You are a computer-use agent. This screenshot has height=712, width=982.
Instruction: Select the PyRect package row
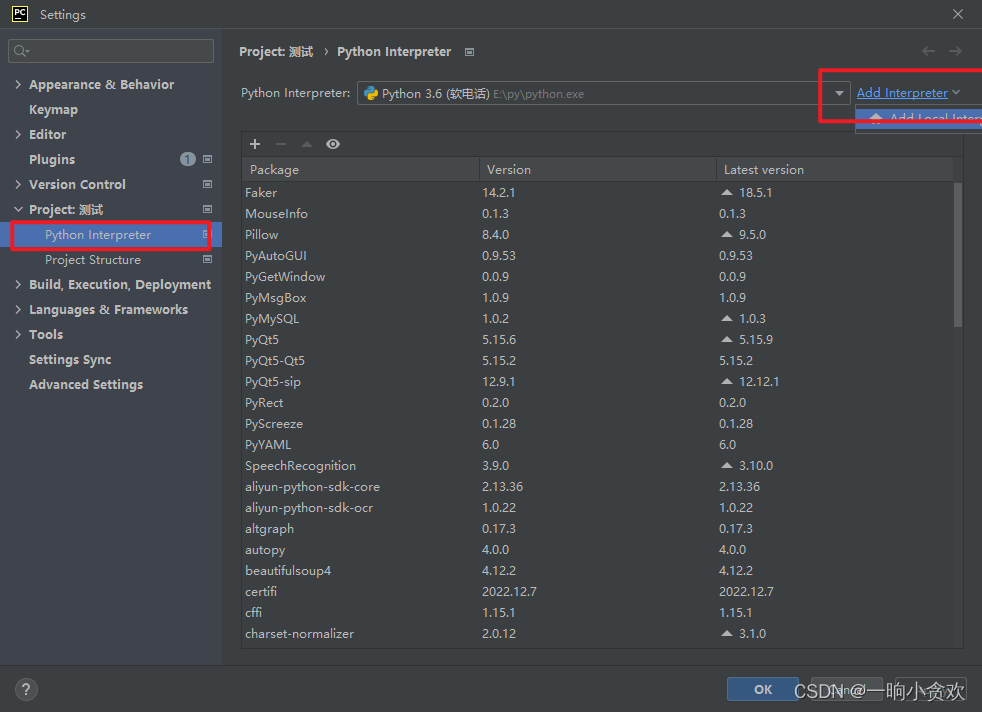[598, 403]
